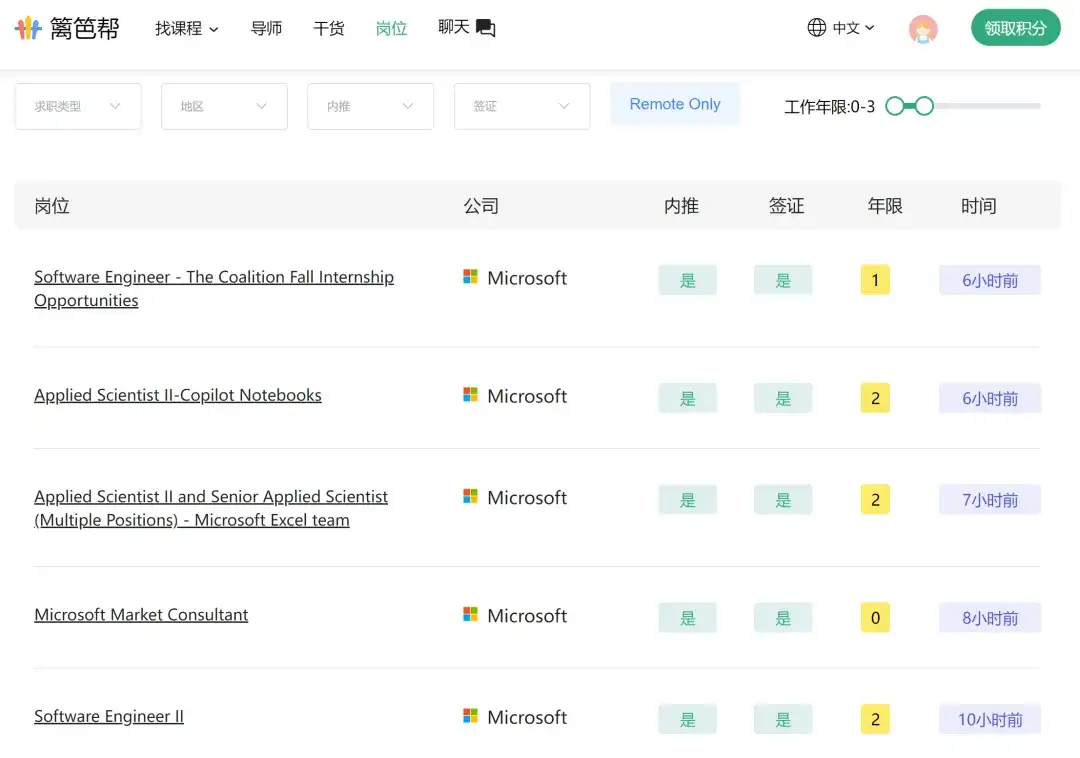Open the Software Engineer II link
Viewport: 1080px width, 758px height.
[109, 717]
